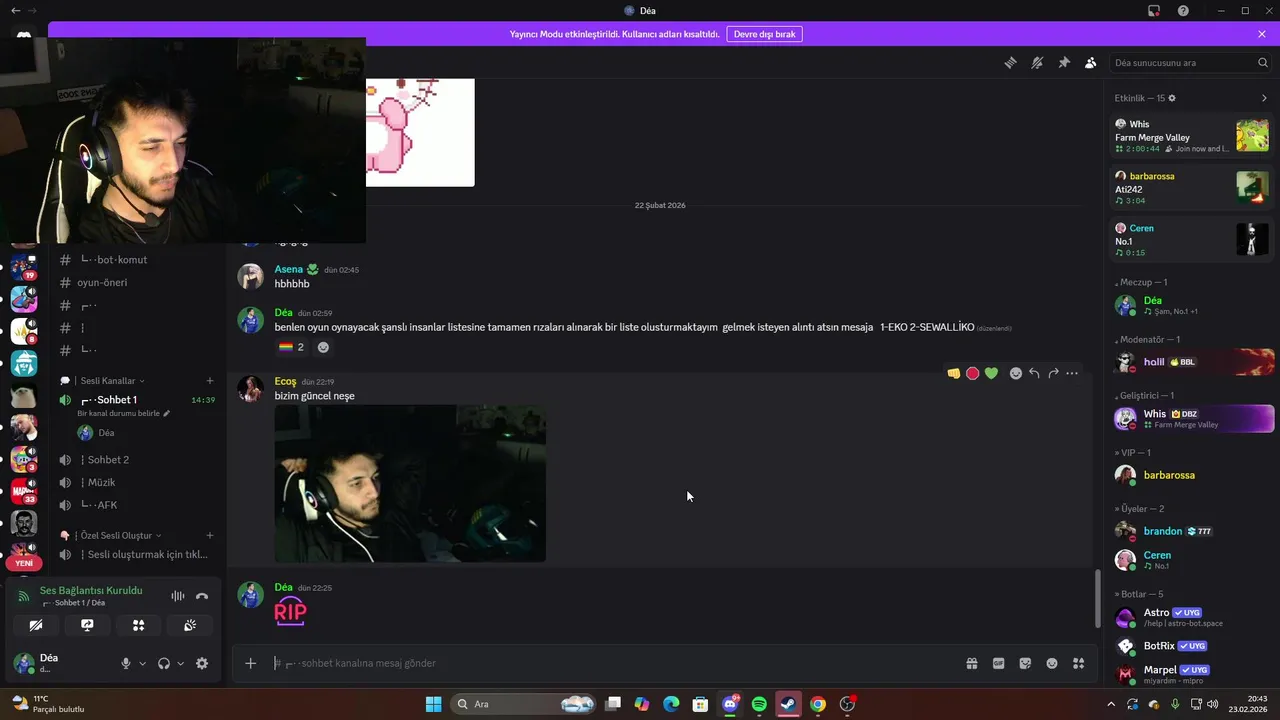1280x720 pixels.
Task: Open apps launcher in message bar
Action: tap(1078, 663)
